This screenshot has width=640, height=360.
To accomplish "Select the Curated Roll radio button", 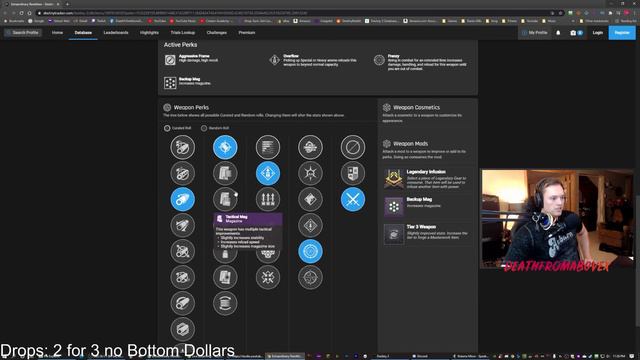I will 167,128.
